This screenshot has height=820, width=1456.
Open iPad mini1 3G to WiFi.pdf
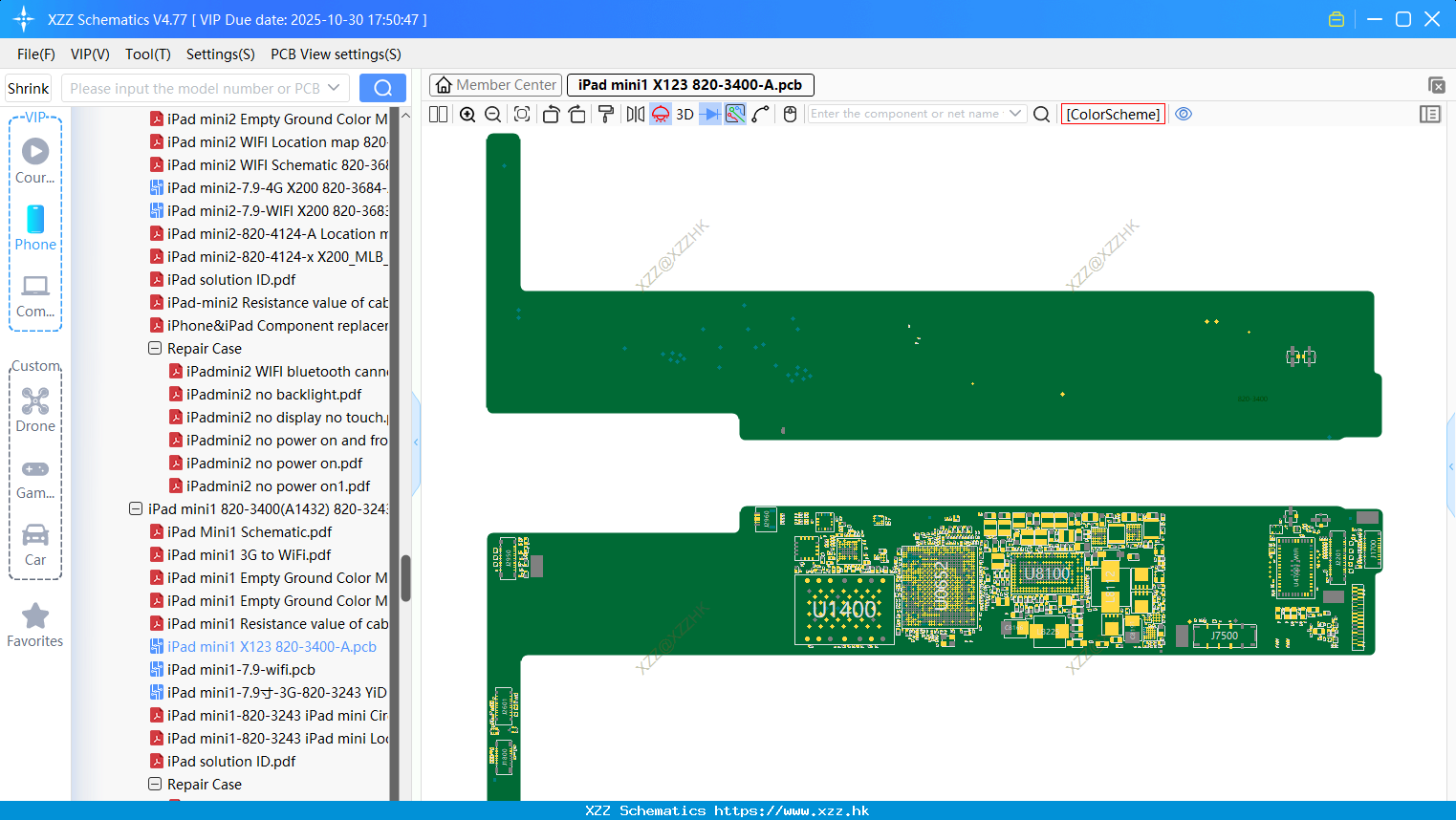(249, 555)
